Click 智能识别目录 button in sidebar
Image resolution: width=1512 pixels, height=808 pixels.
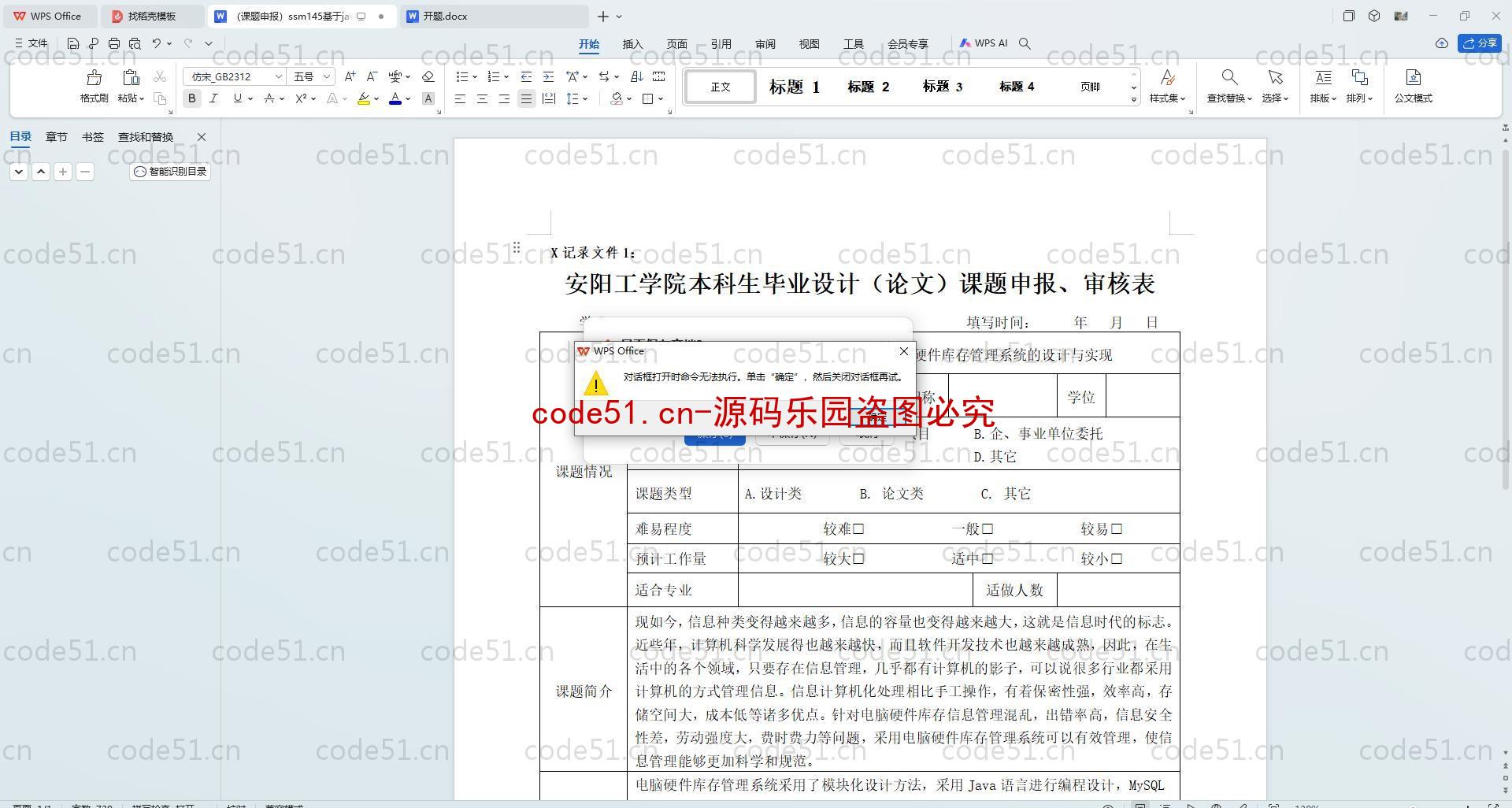click(x=170, y=171)
